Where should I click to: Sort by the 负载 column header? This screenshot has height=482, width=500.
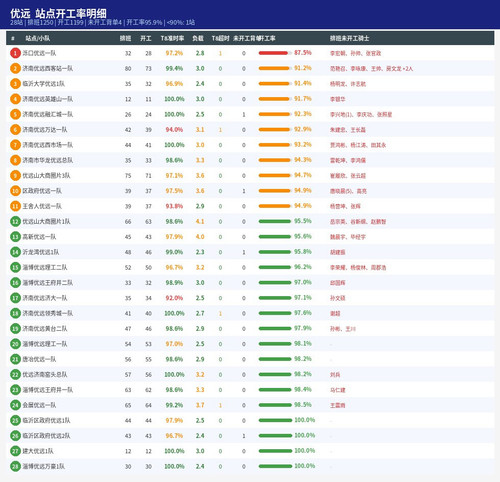(x=198, y=38)
